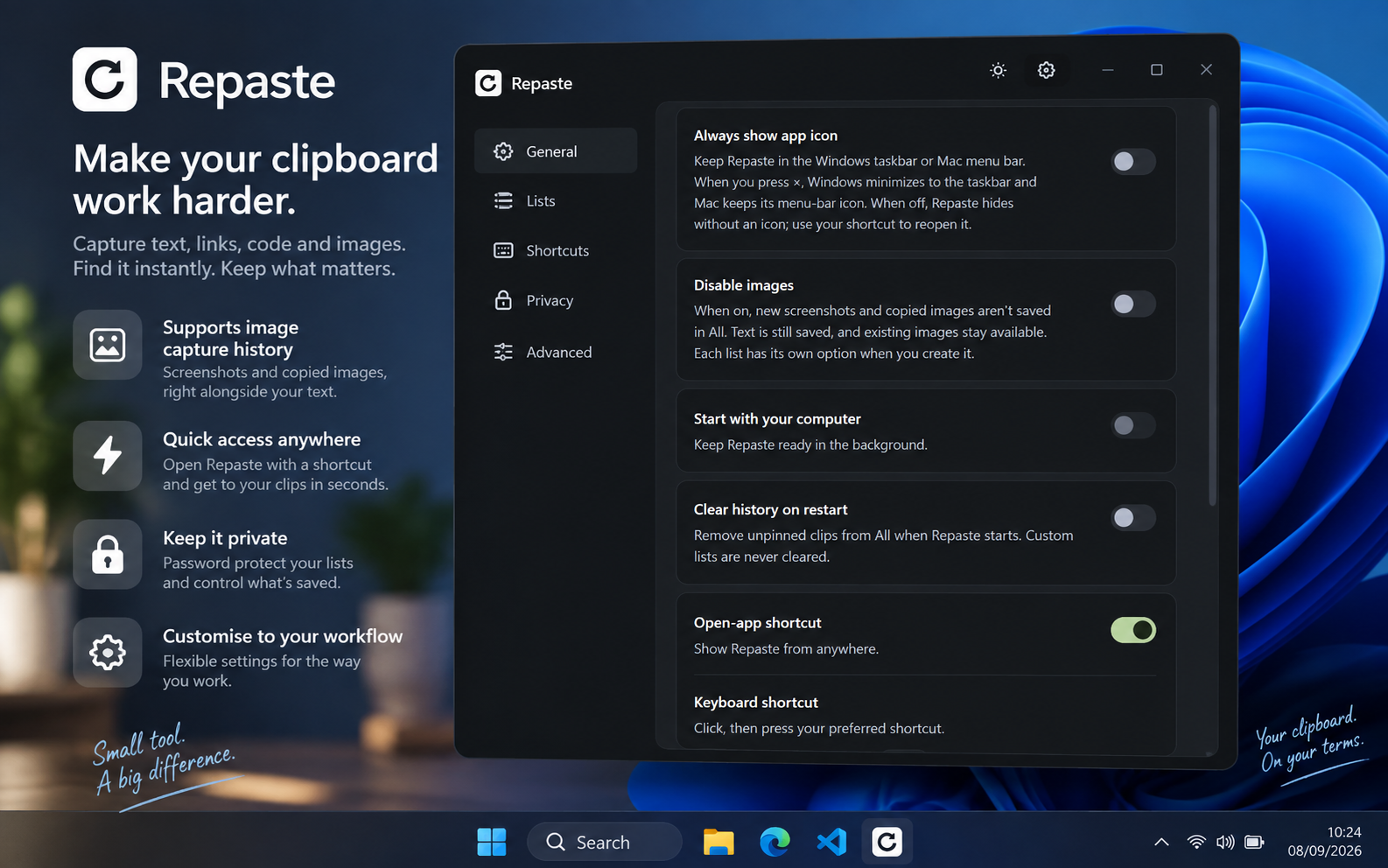Switch to the Lists settings tab
1388x868 pixels.
[556, 201]
